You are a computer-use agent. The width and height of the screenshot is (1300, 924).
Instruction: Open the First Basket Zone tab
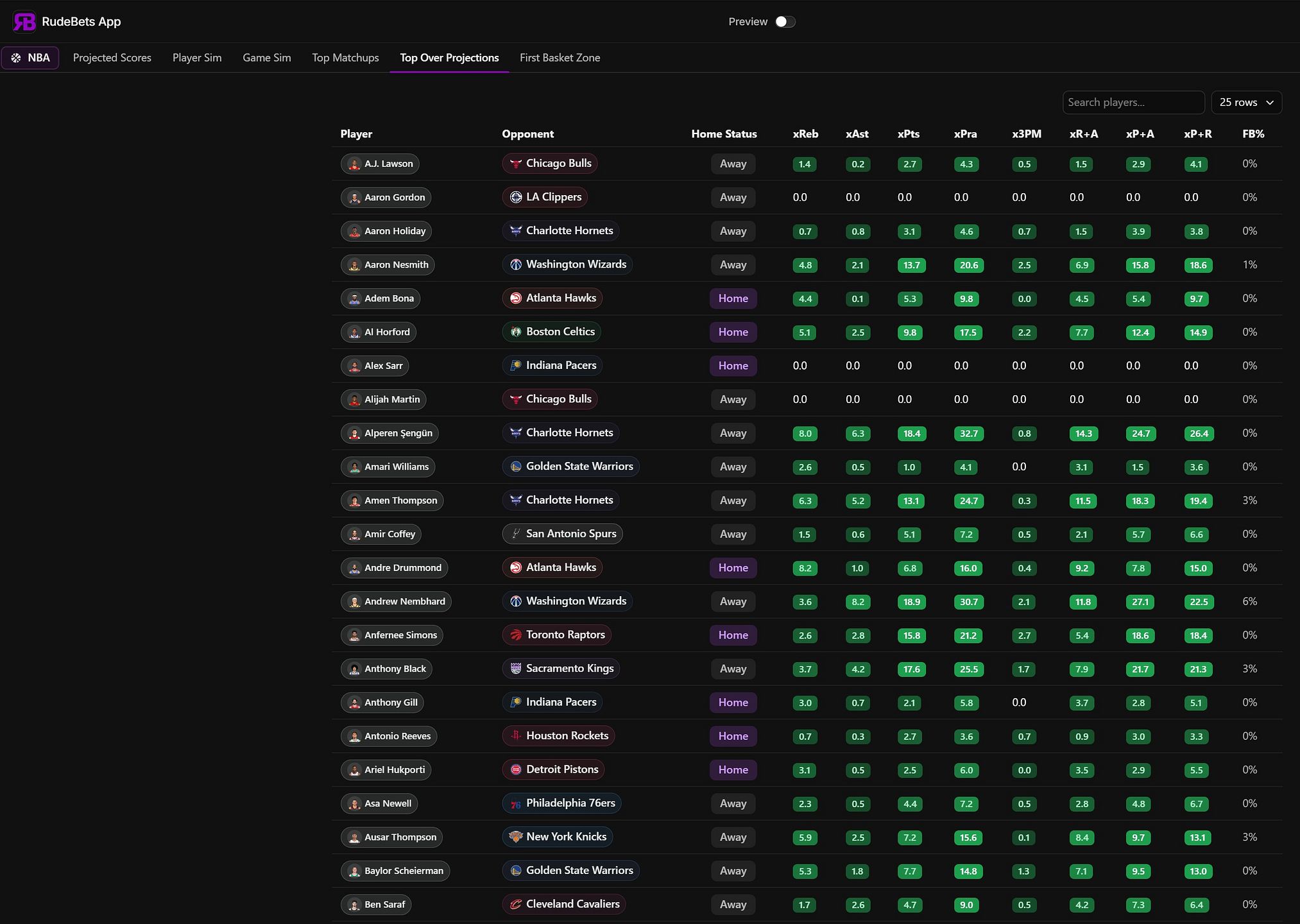pos(560,58)
